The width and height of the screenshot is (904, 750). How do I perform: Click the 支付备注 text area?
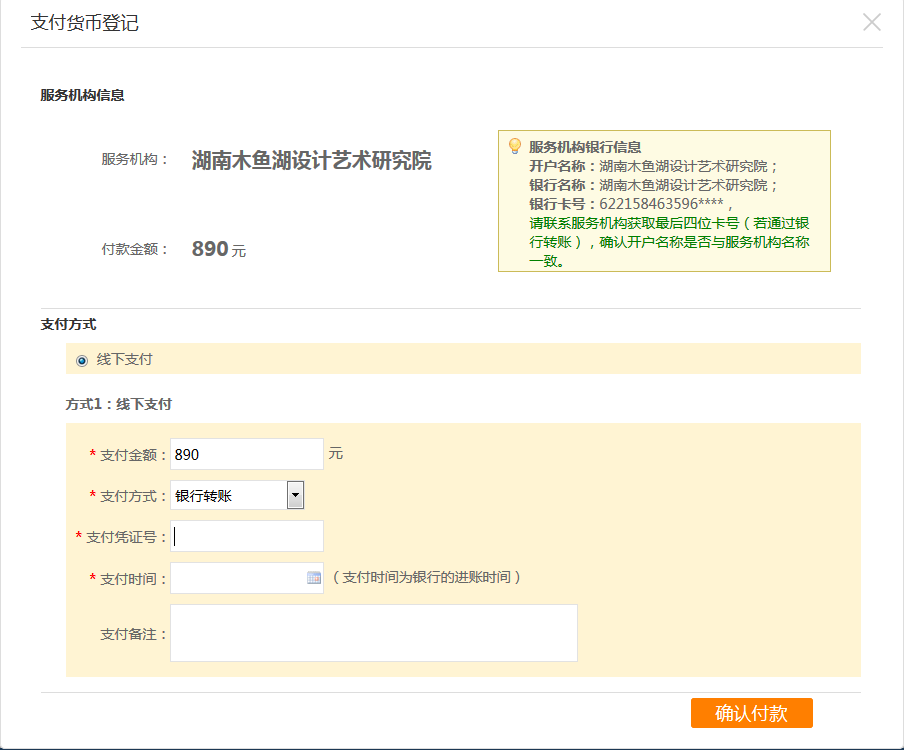click(374, 633)
